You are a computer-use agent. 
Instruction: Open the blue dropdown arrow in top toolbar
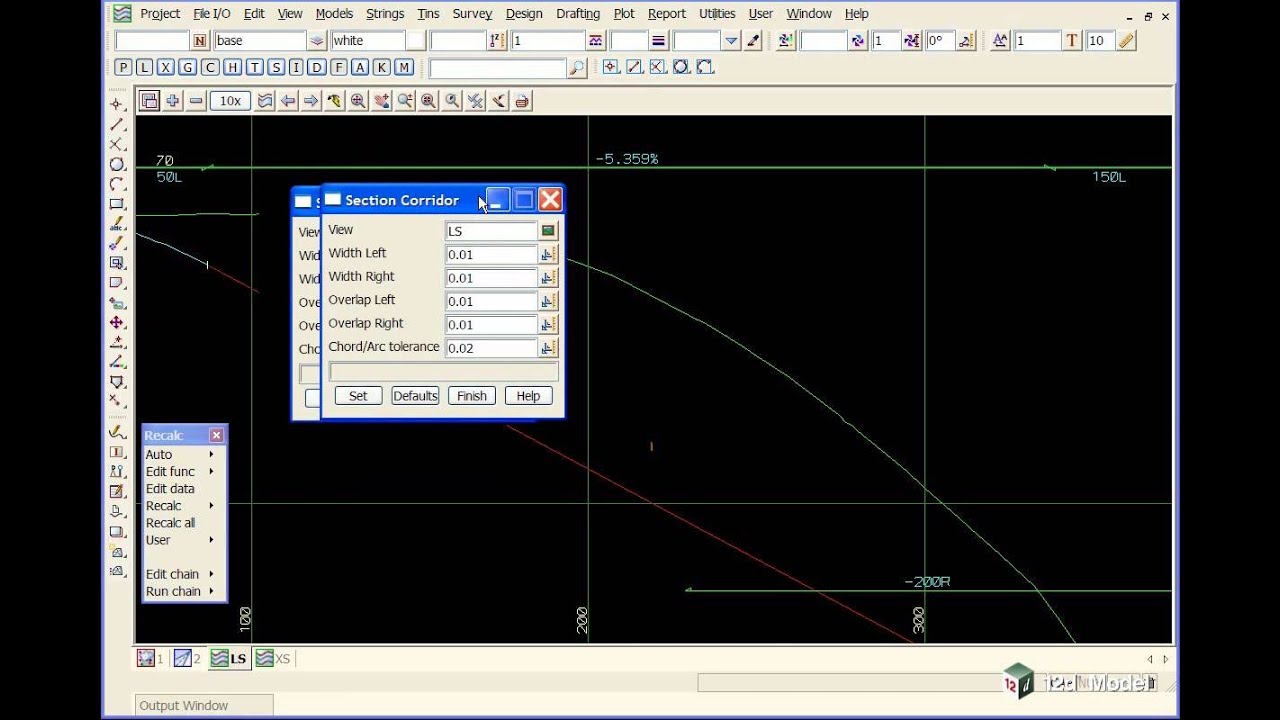point(732,41)
